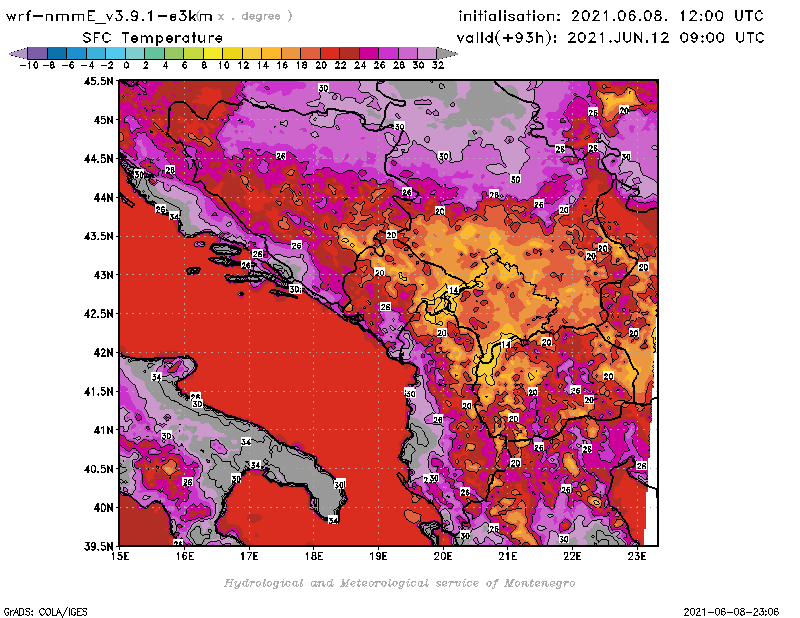Click the 2021-06-08-23:06 timestamp
Screen dimensions: 800x618
(x=731, y=612)
